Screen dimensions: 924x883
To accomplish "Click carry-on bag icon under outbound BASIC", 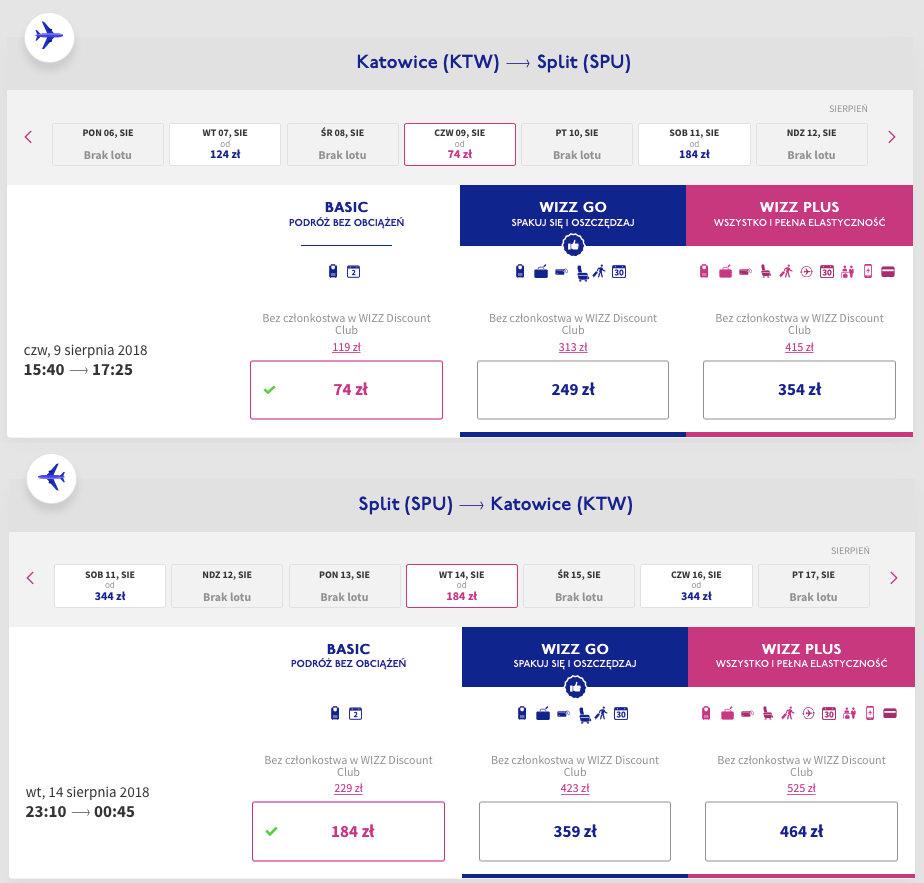I will (x=333, y=271).
